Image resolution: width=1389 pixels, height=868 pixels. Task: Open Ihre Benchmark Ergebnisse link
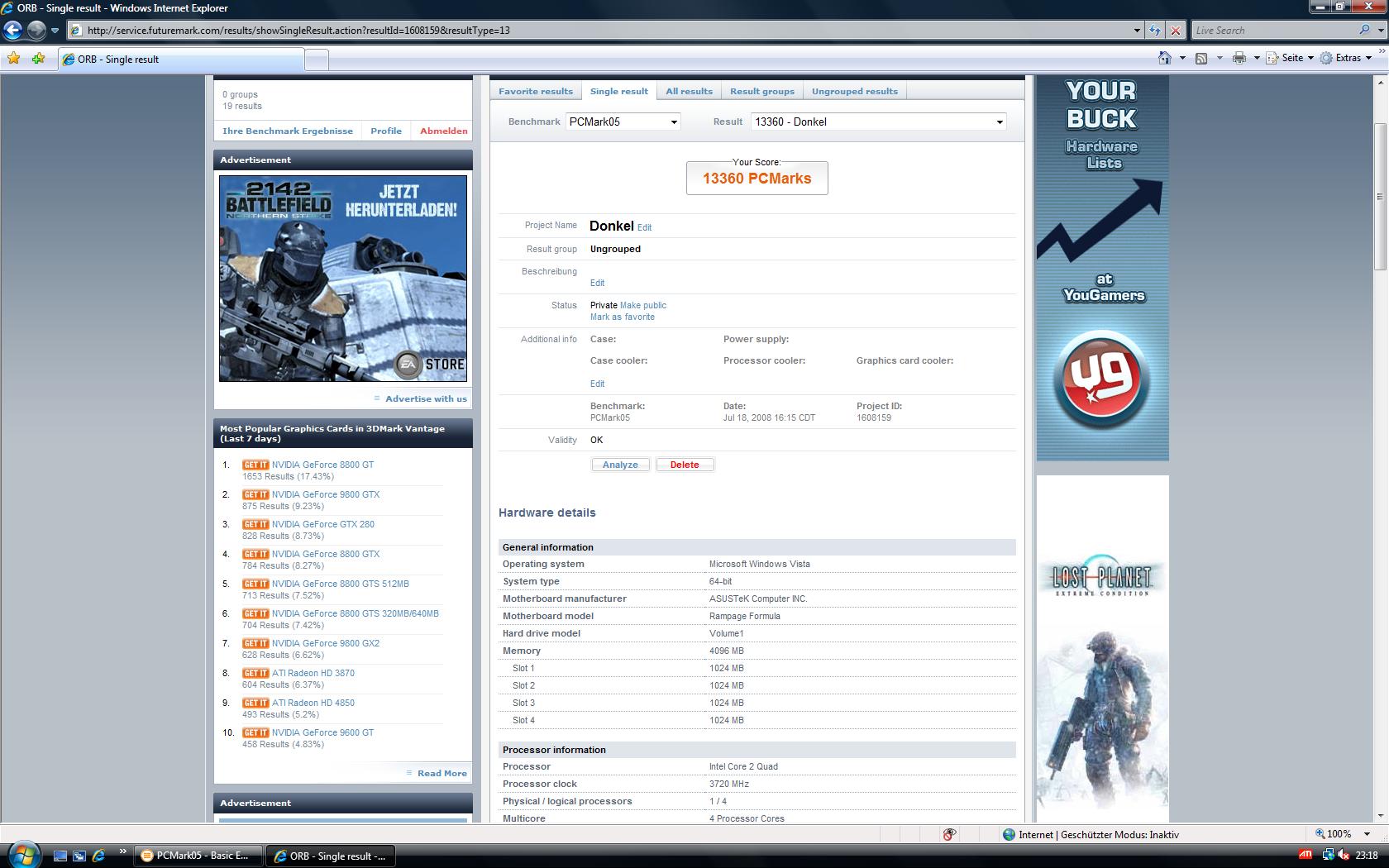click(x=288, y=131)
